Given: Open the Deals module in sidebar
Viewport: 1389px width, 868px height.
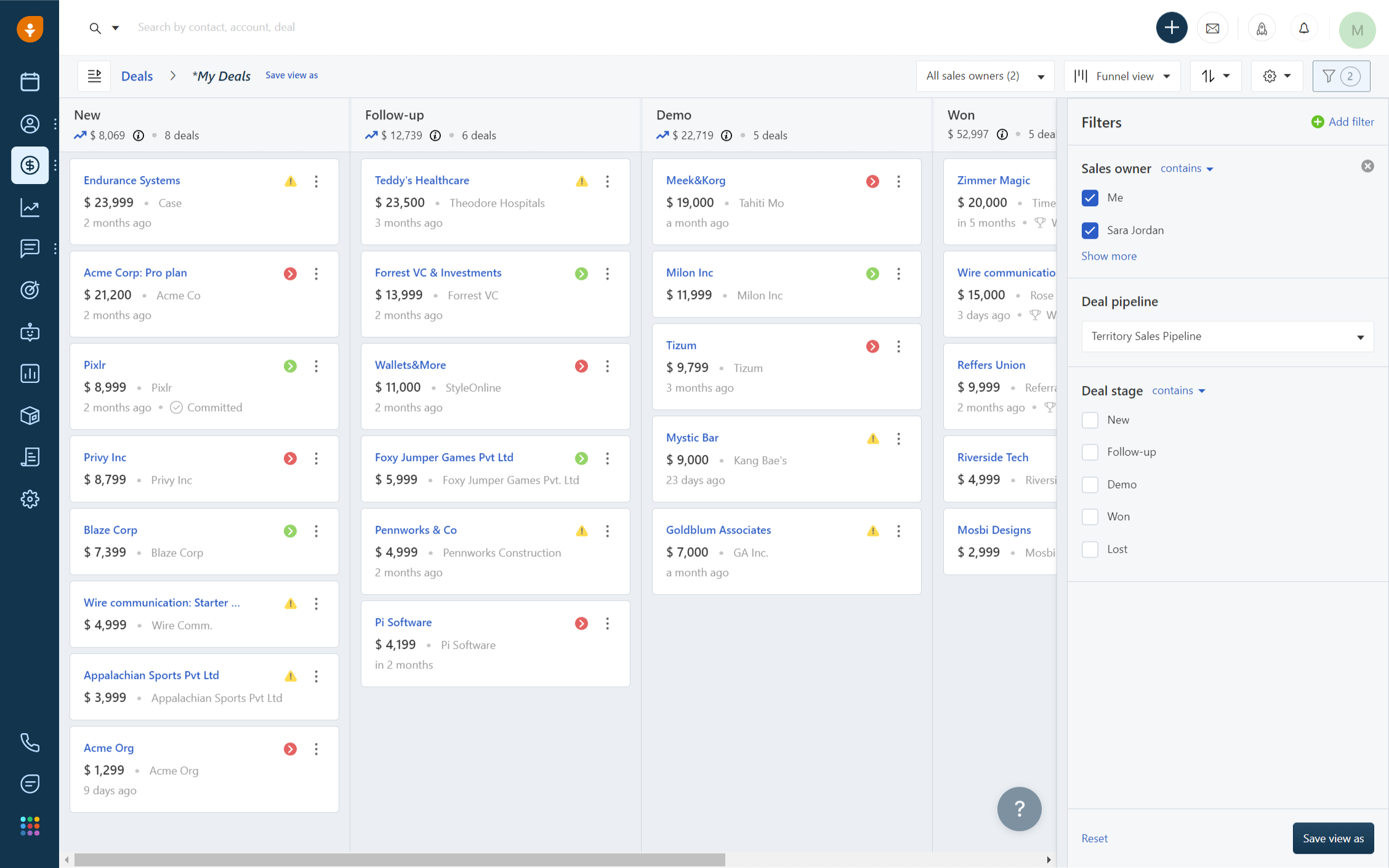Looking at the screenshot, I should (x=30, y=165).
